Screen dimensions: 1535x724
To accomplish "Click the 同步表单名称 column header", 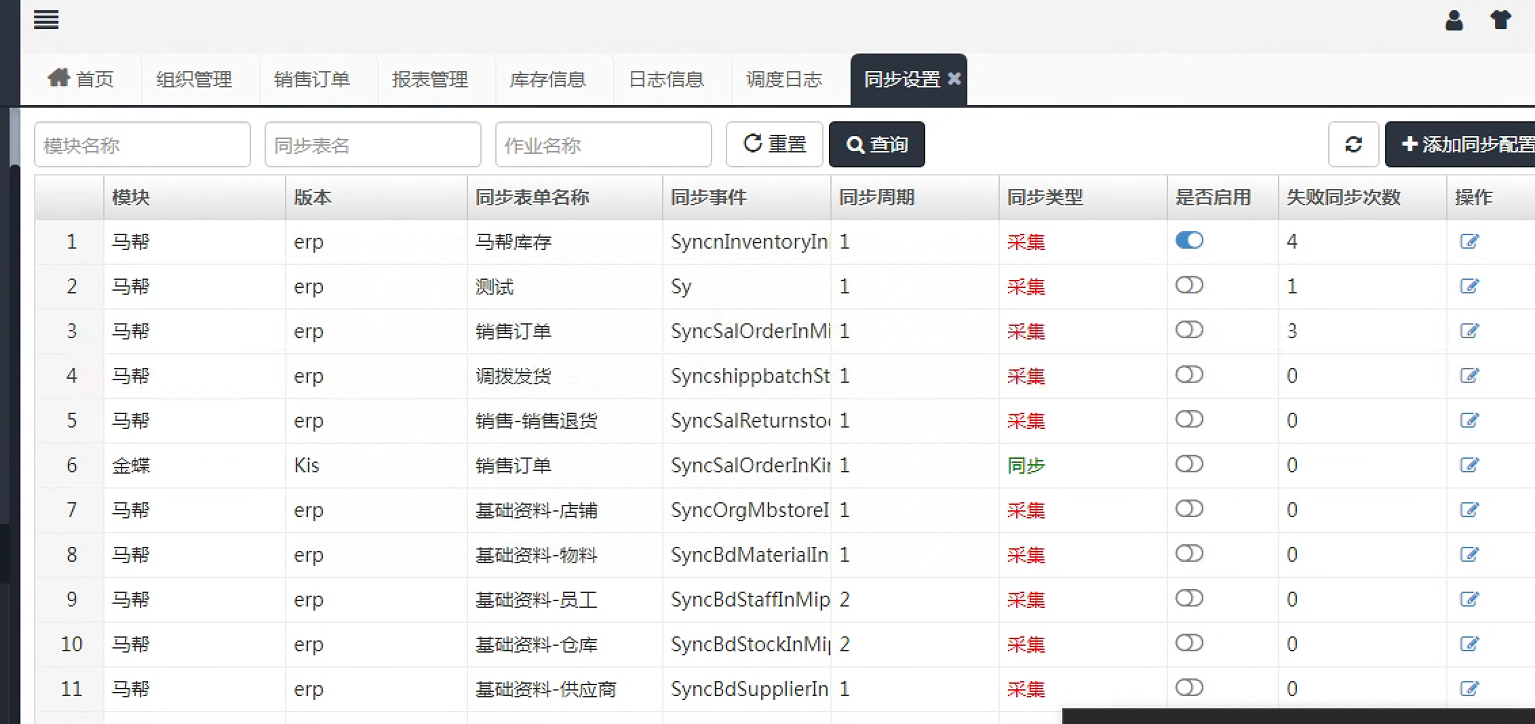I will click(565, 197).
